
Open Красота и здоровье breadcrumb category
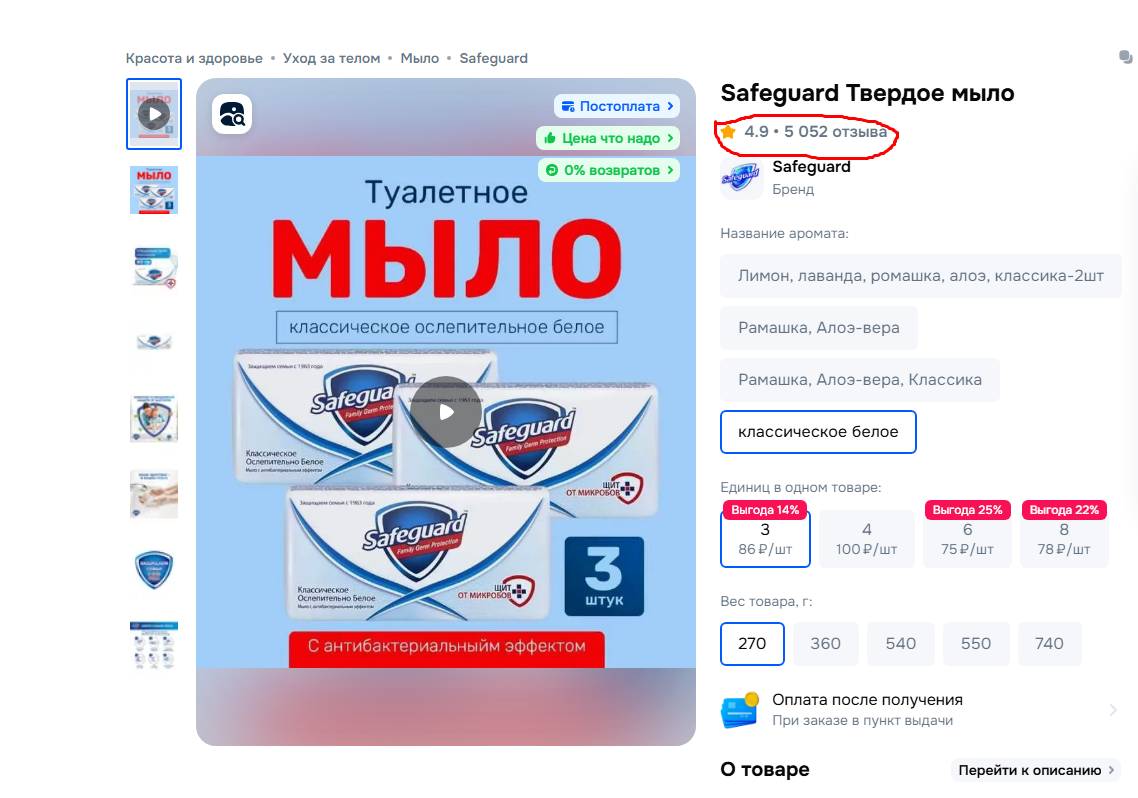194,58
